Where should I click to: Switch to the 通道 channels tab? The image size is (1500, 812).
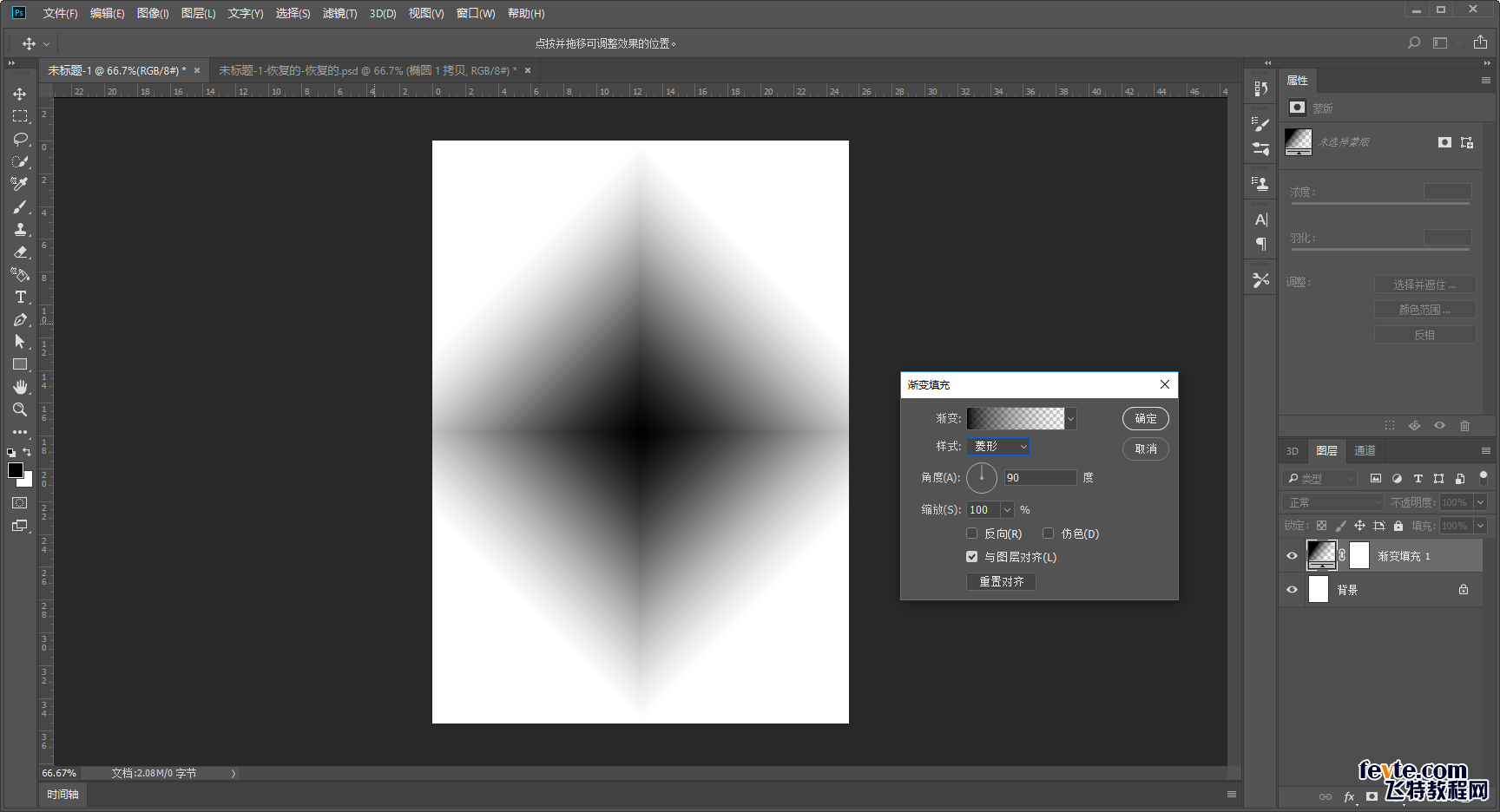pyautogui.click(x=1365, y=450)
